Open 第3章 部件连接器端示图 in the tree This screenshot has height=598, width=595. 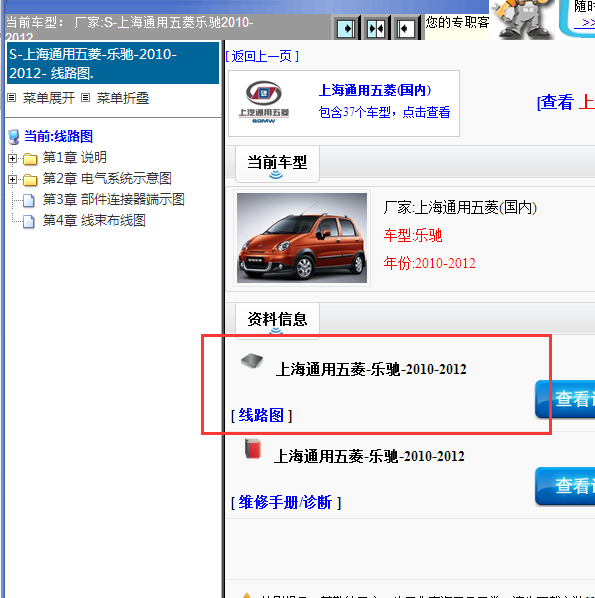coord(113,199)
